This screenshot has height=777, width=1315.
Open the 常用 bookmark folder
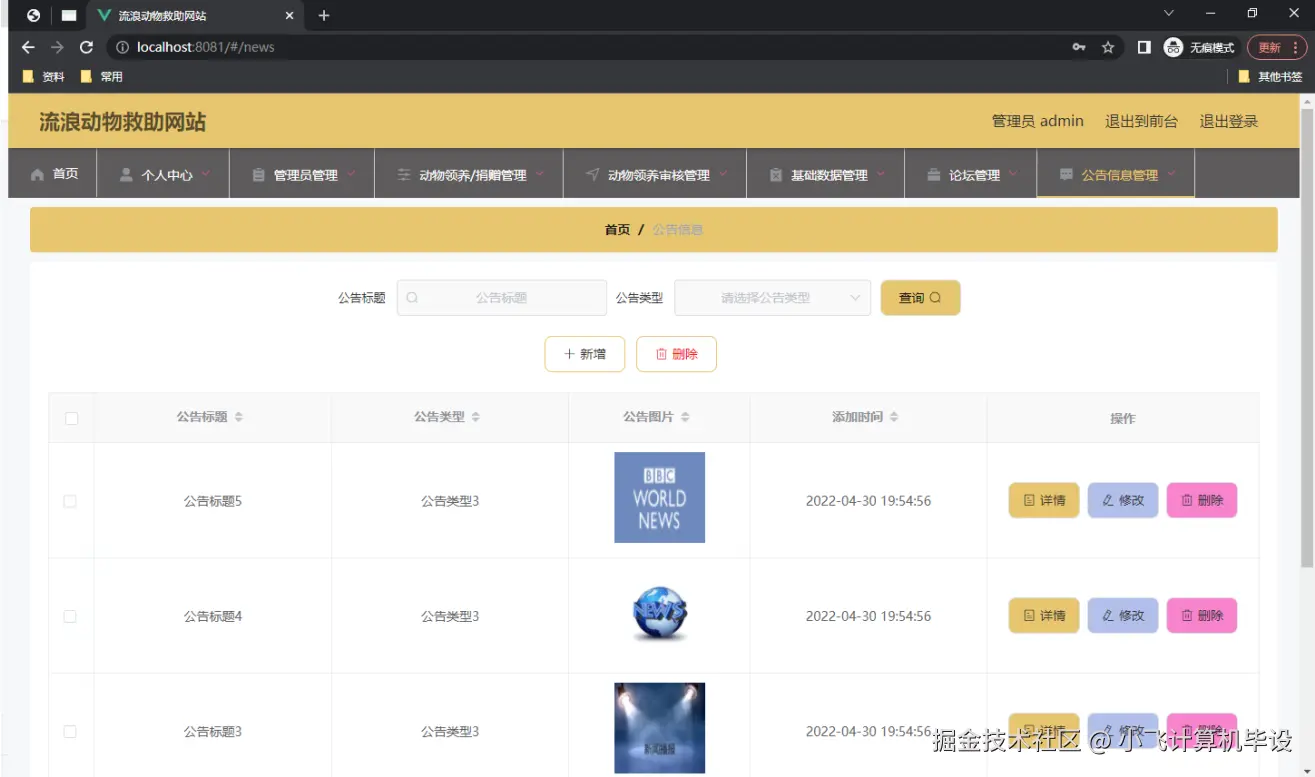click(101, 76)
